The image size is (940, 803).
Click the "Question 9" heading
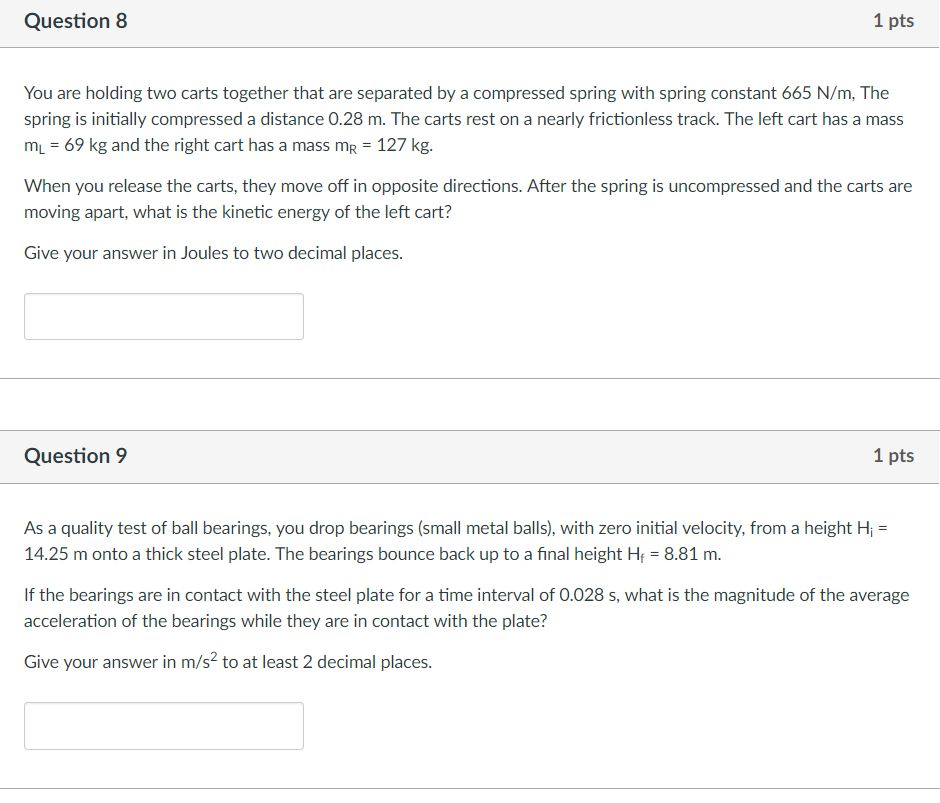(x=76, y=456)
